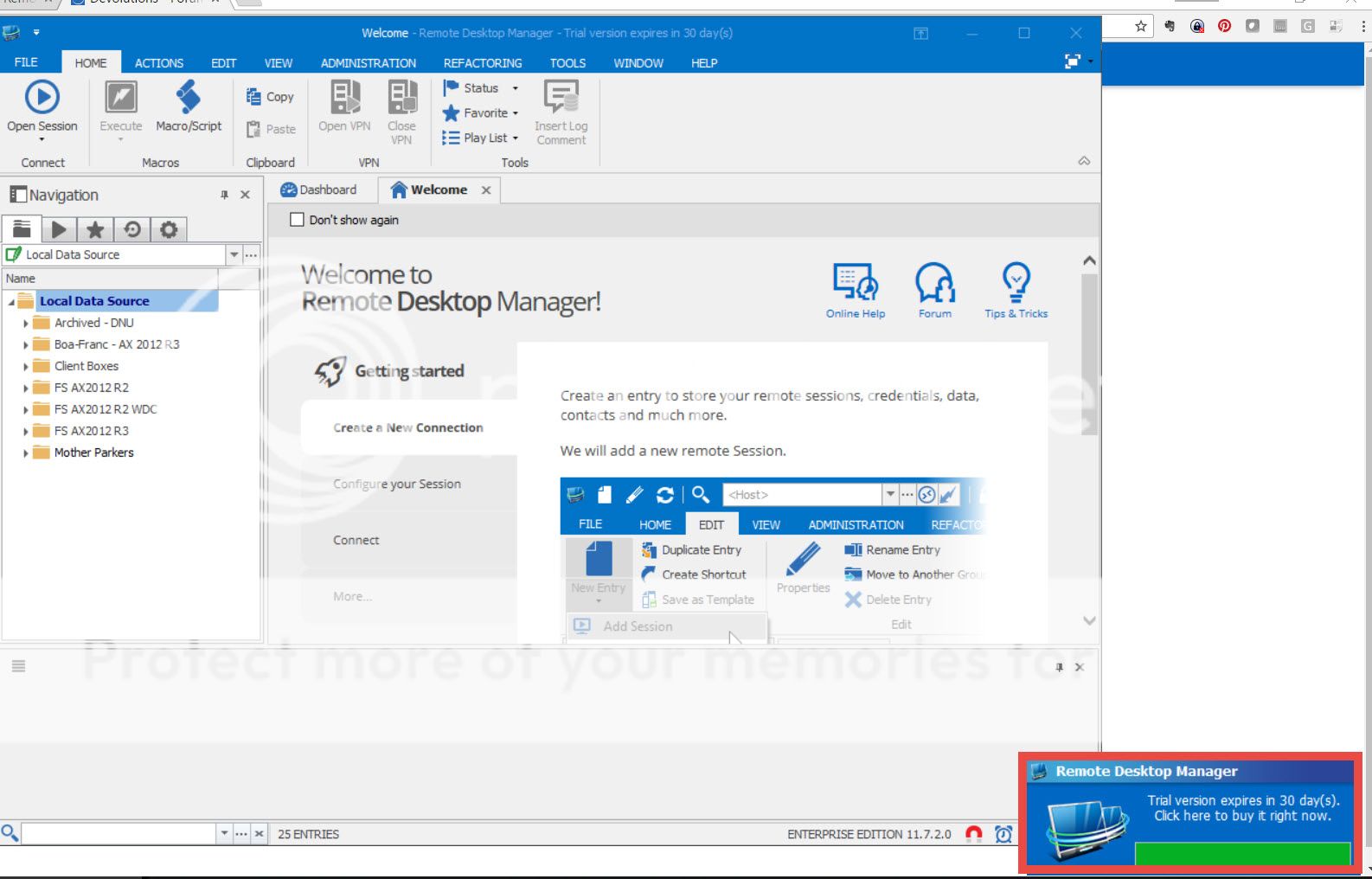Collapse the ribbon with the arrow
The image size is (1372, 879).
point(1084,162)
